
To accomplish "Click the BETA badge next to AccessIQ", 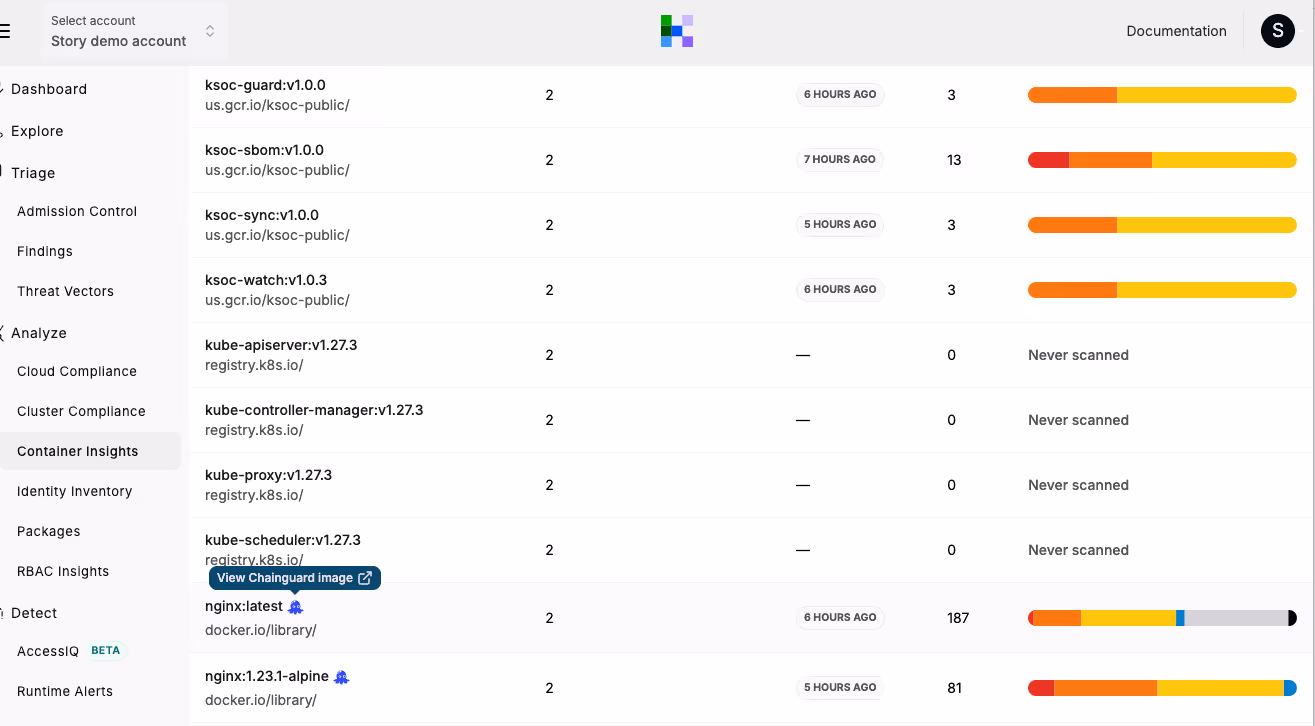I will 106,650.
